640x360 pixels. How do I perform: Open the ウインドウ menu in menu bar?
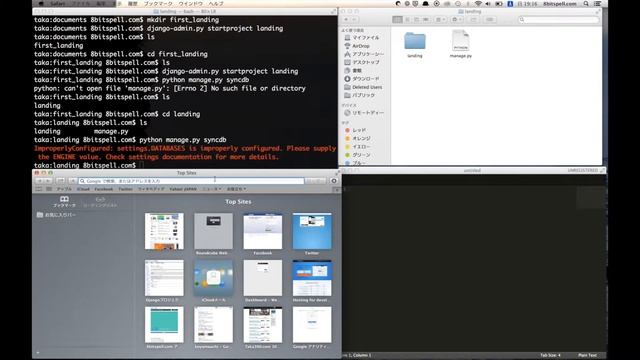191,4
